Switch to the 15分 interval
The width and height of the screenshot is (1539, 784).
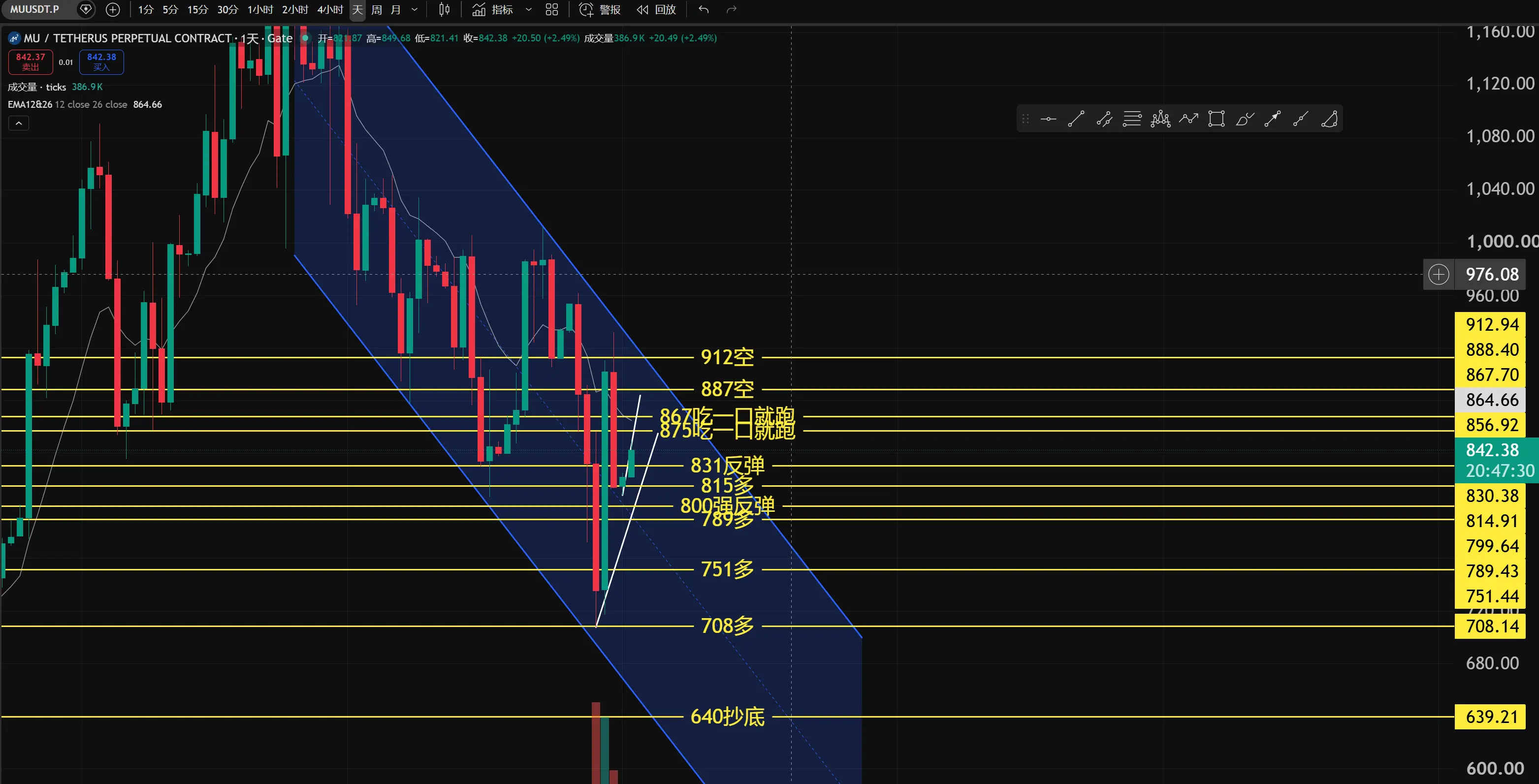tap(198, 9)
